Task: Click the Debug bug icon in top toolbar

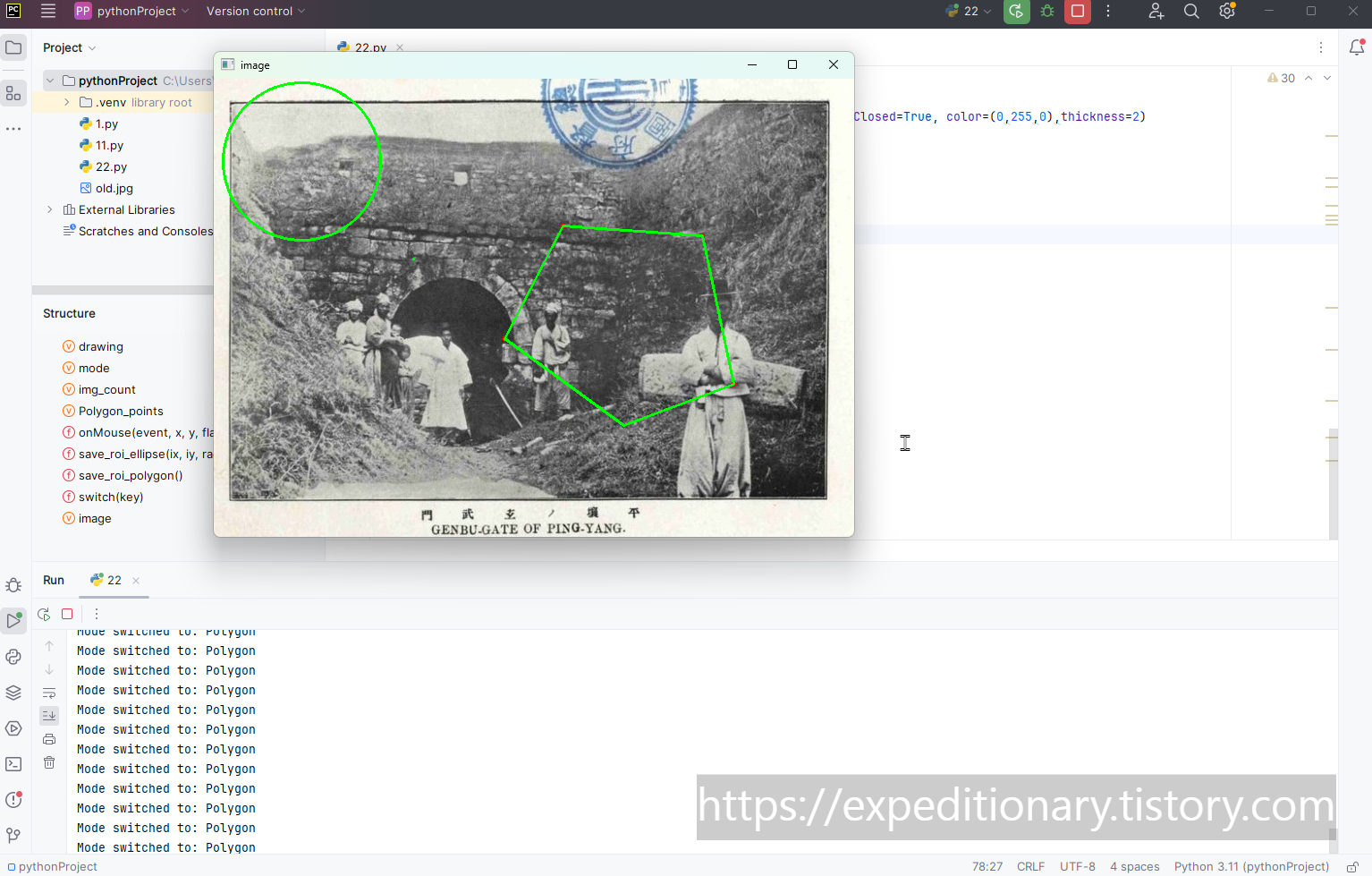Action: (1046, 12)
